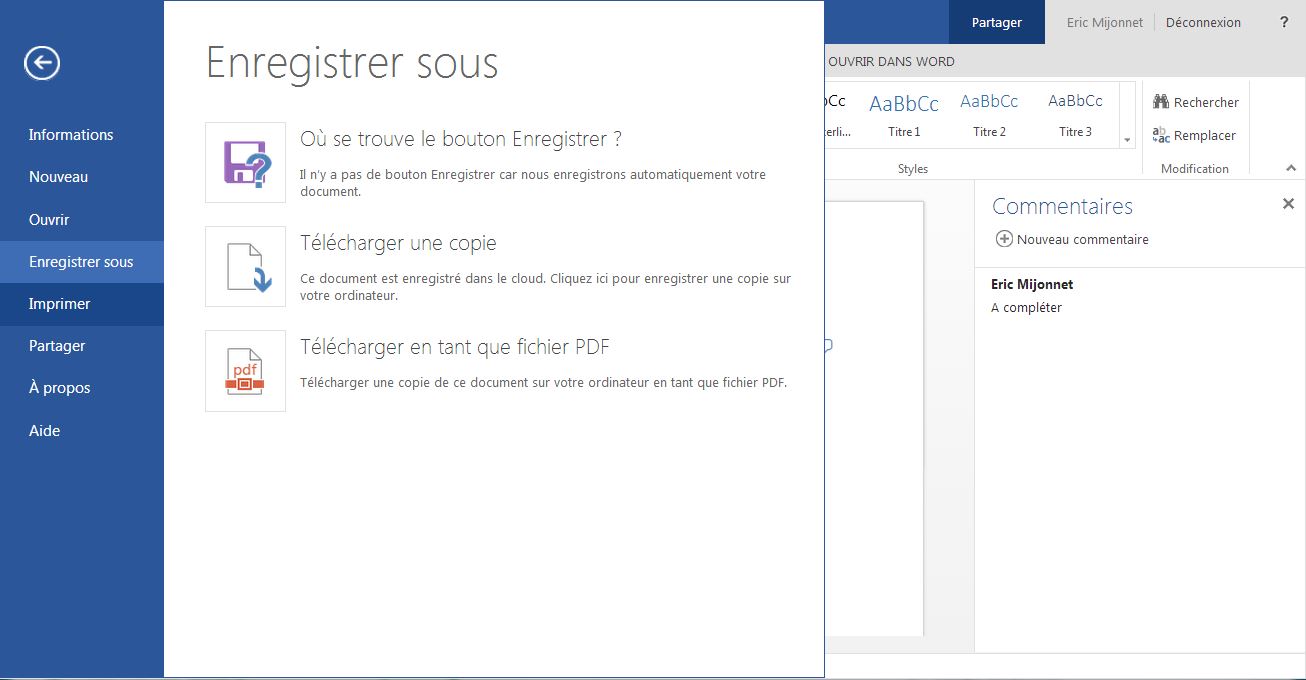Collapse the ribbon with the chevron
1306x680 pixels.
pyautogui.click(x=1290, y=169)
